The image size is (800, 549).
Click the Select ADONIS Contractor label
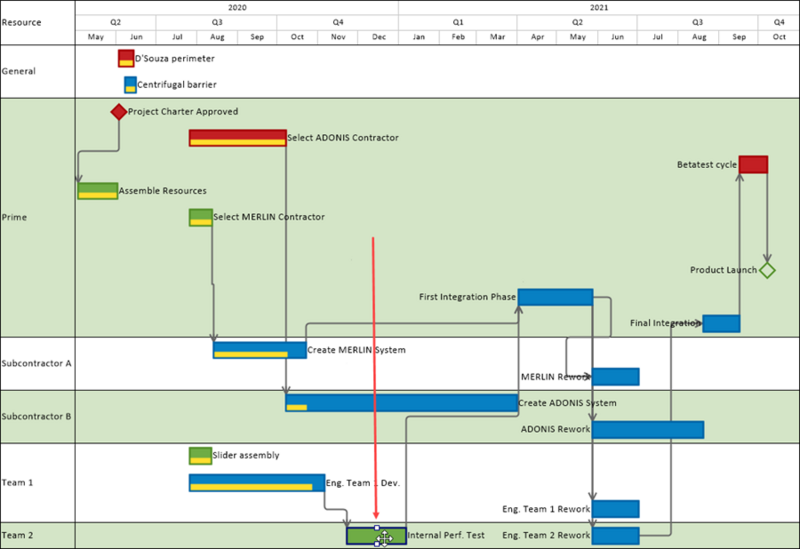(343, 138)
